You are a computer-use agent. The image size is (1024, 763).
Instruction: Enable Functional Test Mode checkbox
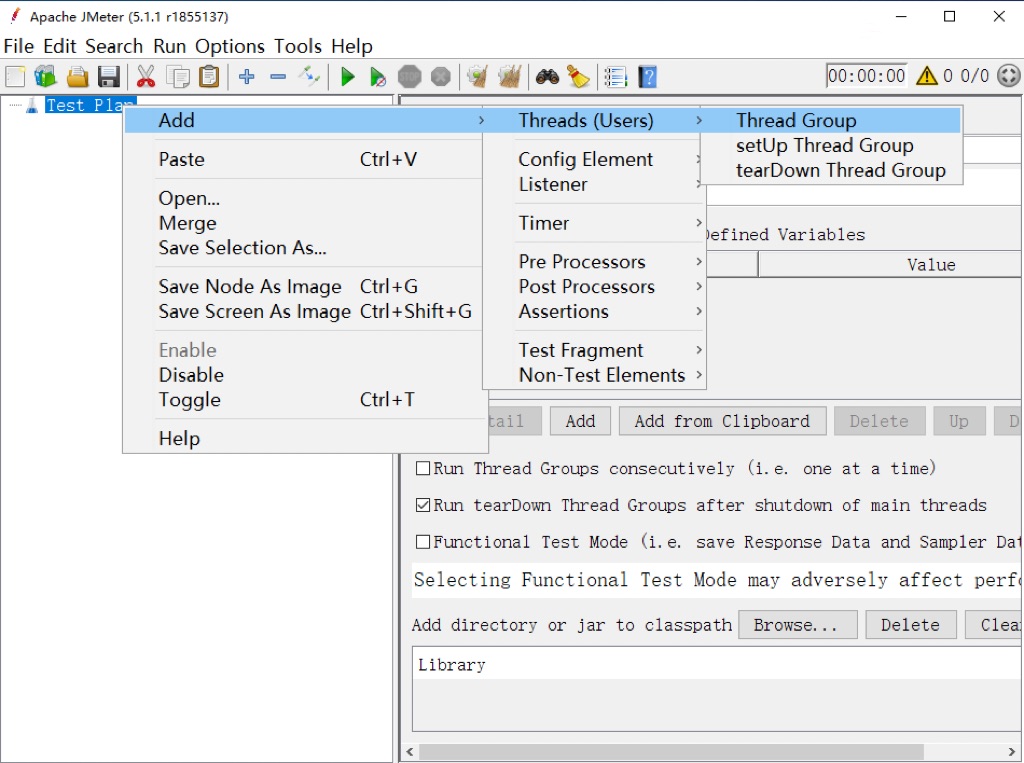tap(423, 542)
